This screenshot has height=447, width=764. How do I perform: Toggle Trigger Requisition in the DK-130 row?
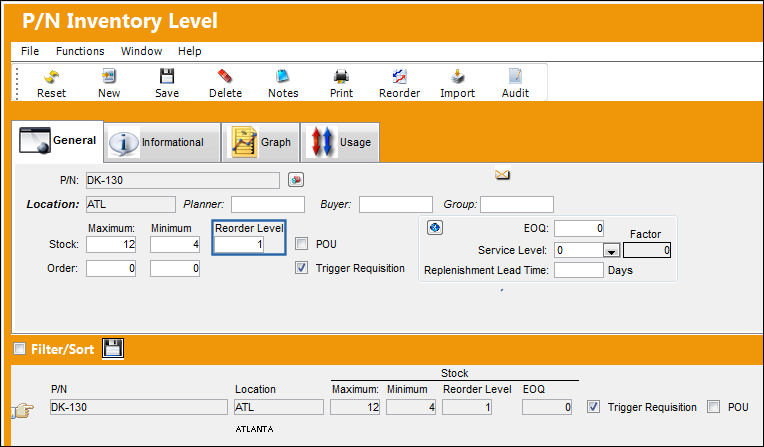(593, 407)
